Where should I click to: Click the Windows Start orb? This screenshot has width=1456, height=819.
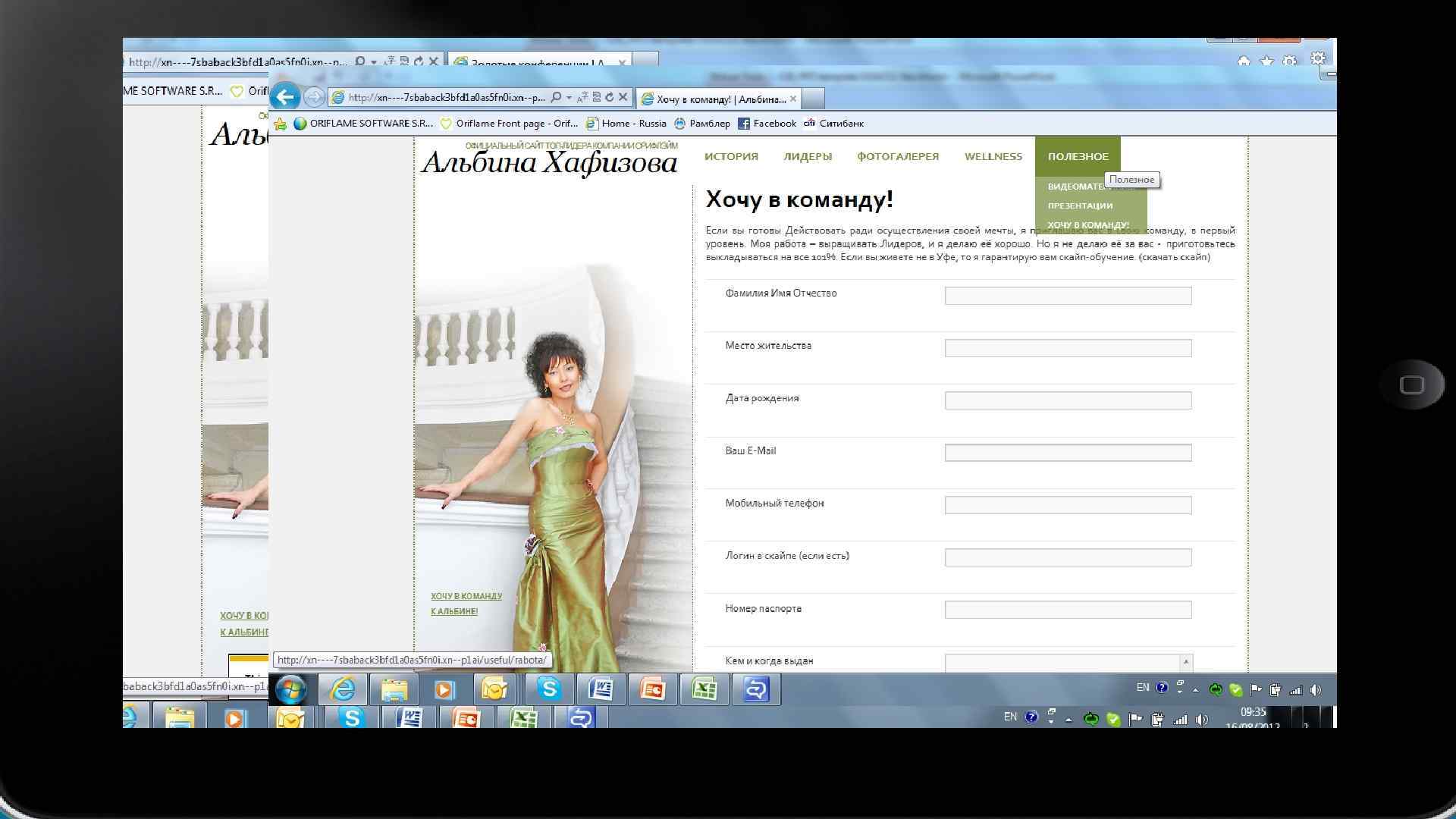pos(291,689)
